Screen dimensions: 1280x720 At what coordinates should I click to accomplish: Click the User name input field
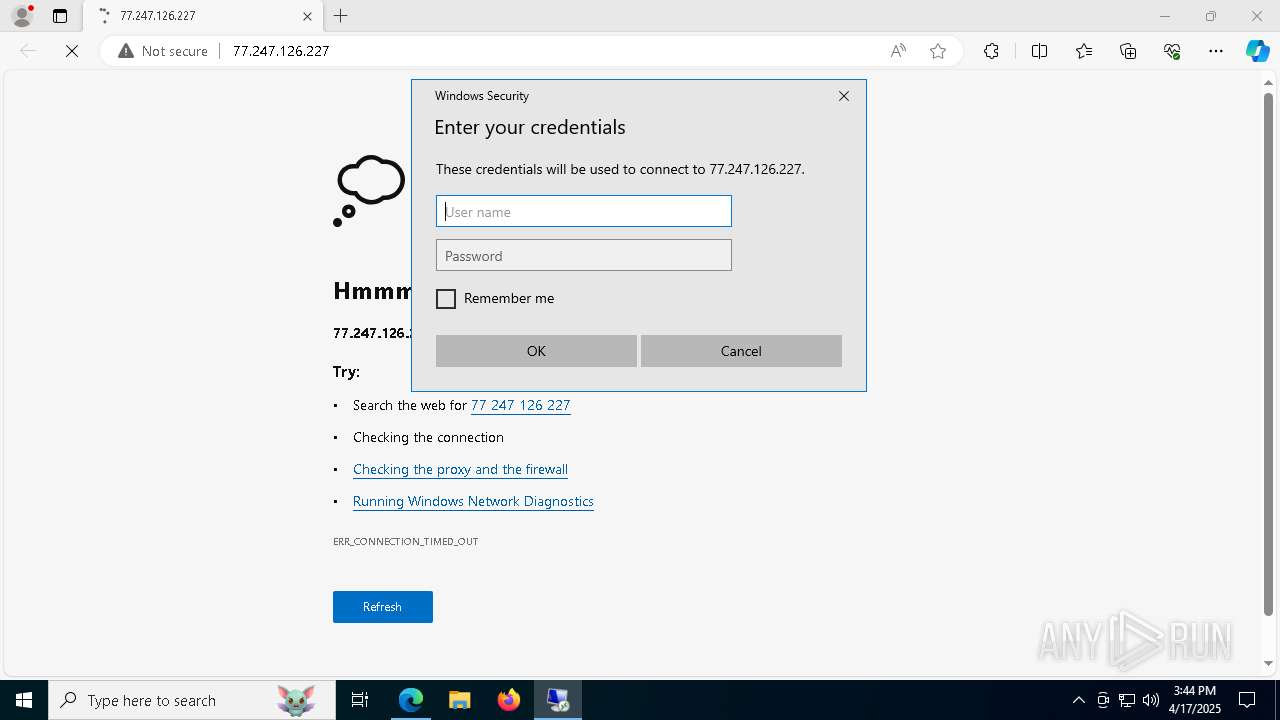(584, 211)
